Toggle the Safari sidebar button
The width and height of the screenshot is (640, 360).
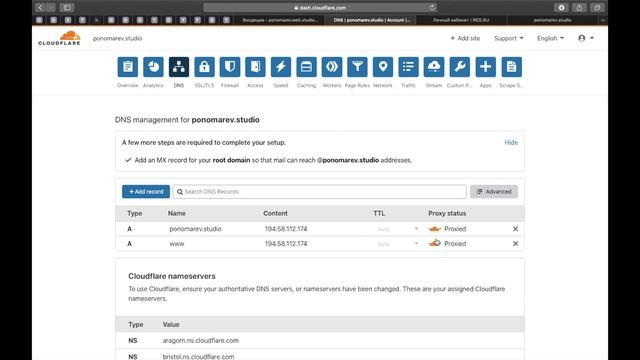(67, 7)
